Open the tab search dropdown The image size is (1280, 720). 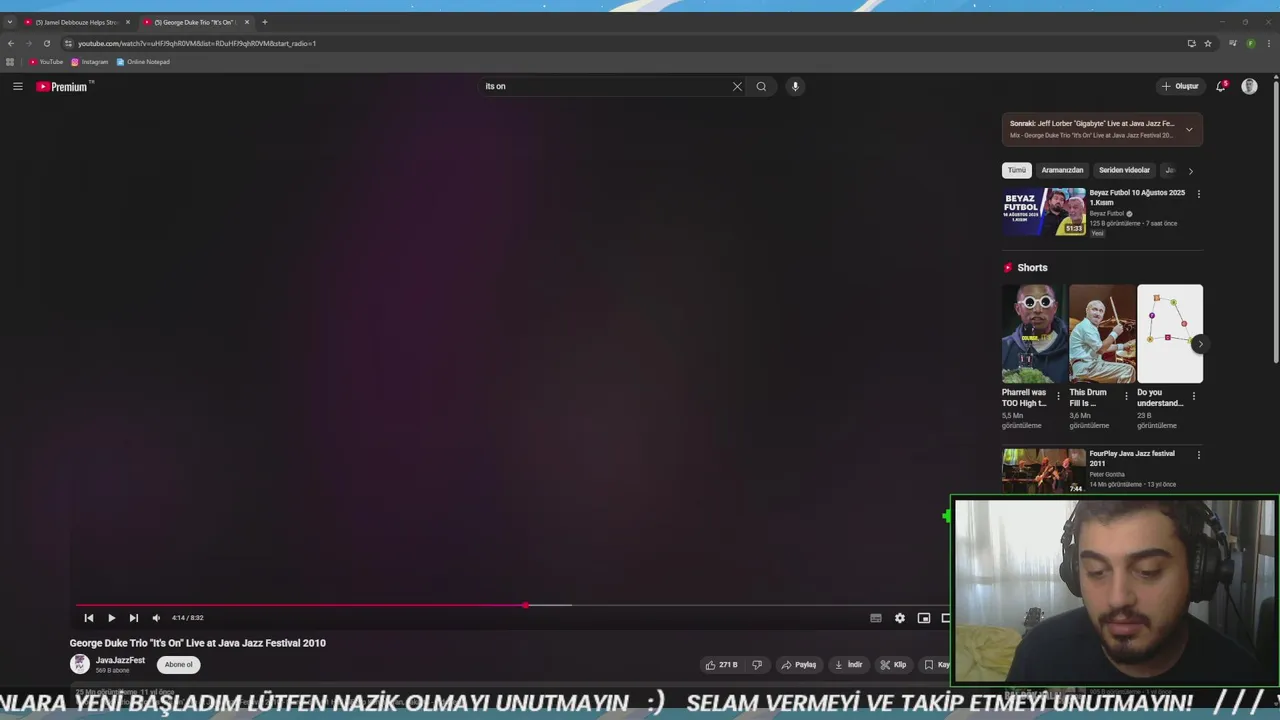point(10,22)
